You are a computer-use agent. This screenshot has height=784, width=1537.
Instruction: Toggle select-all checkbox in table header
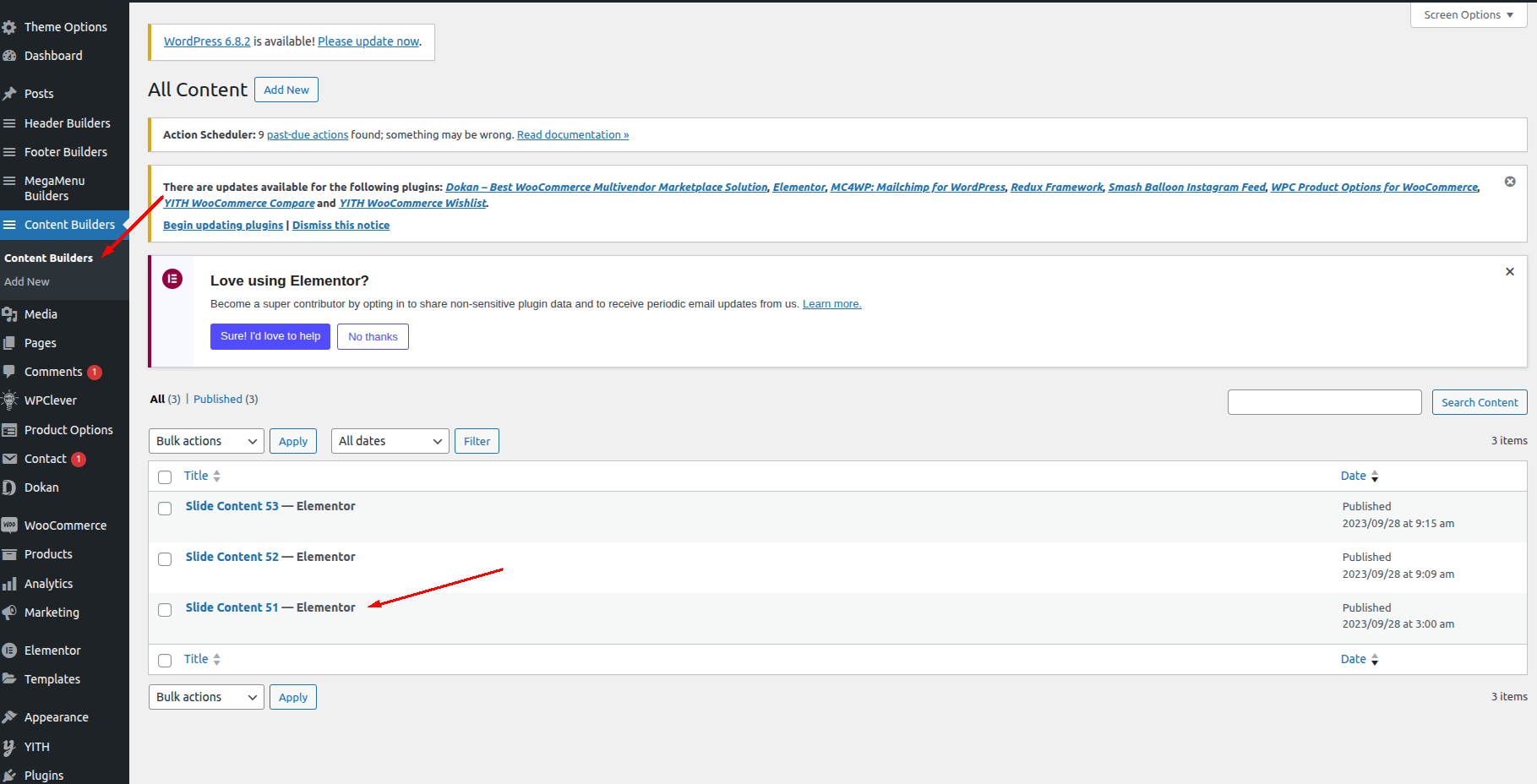point(165,477)
